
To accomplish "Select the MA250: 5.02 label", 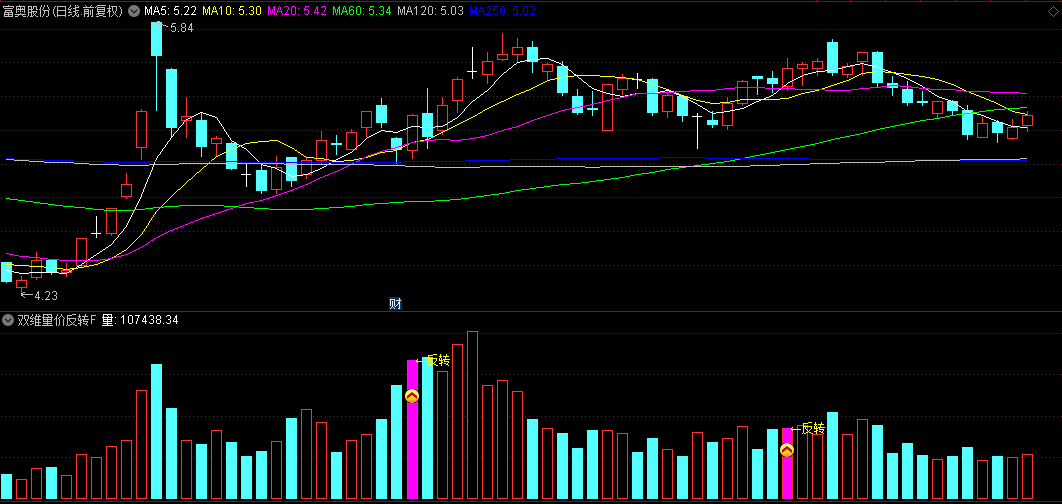I will click(503, 11).
